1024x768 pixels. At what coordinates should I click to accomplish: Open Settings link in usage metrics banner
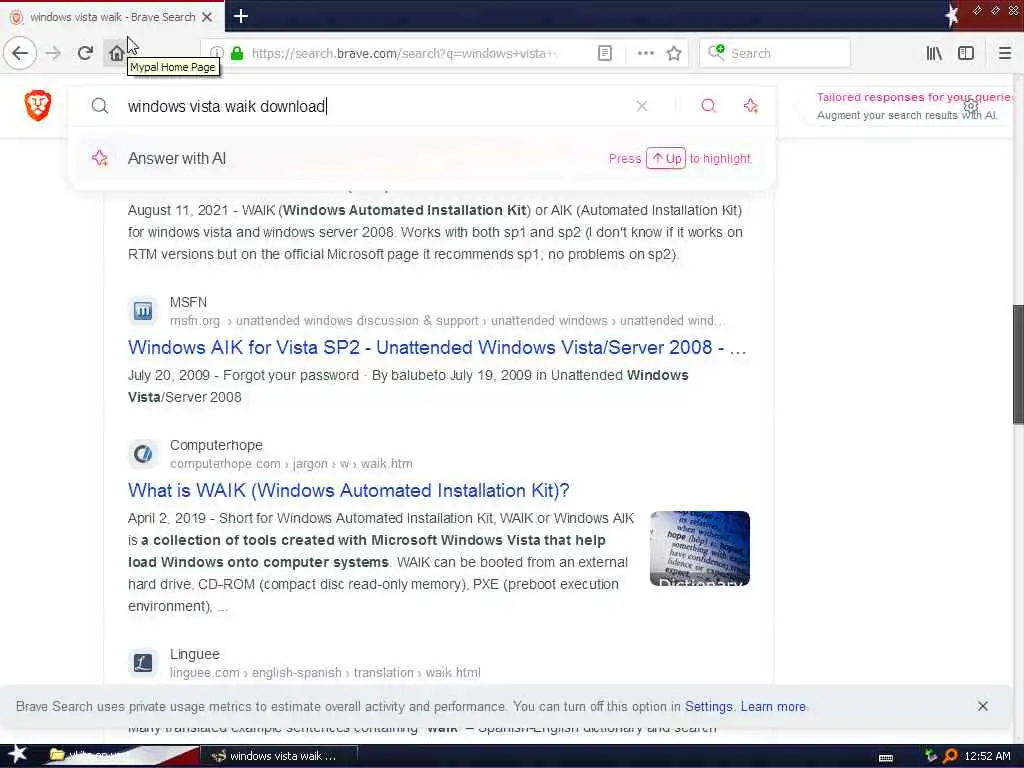(x=709, y=707)
